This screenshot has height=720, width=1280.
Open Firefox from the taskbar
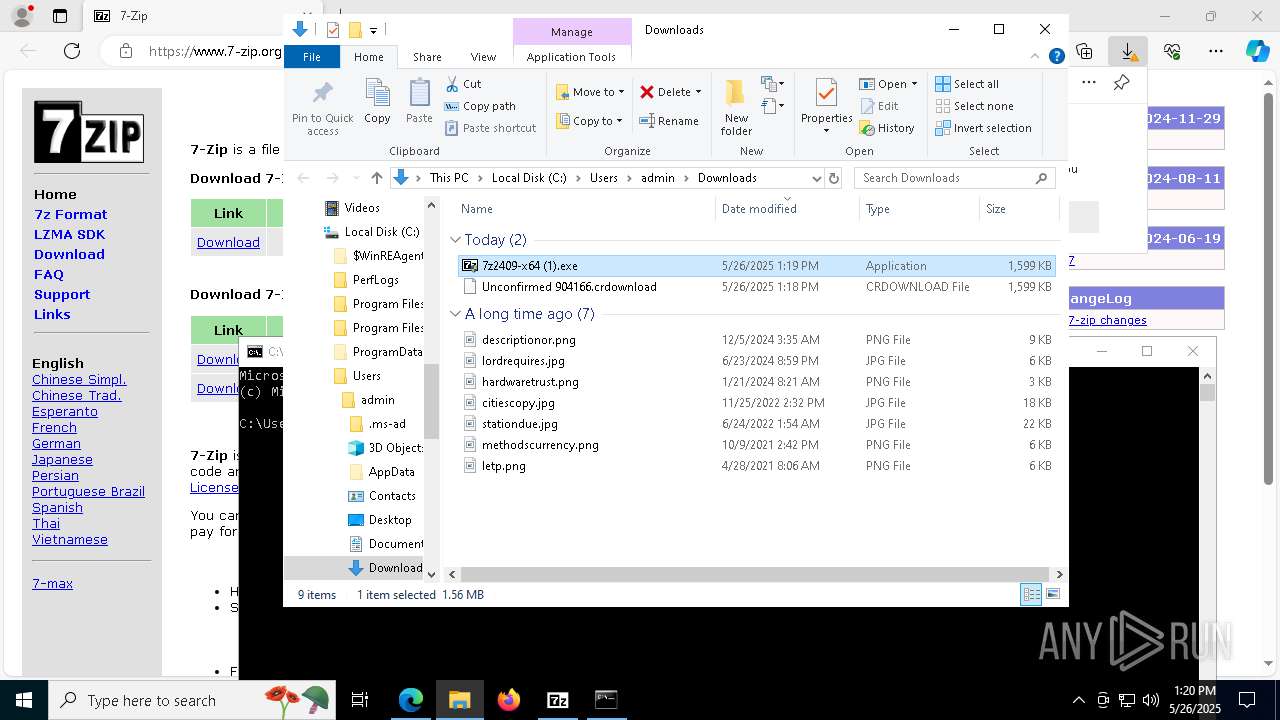509,700
